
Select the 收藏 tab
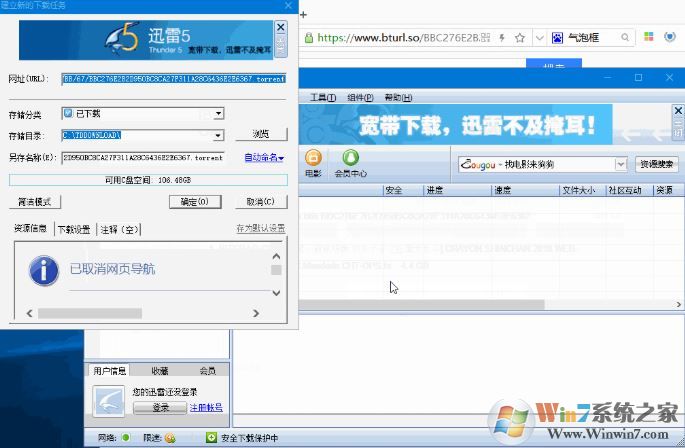click(160, 371)
